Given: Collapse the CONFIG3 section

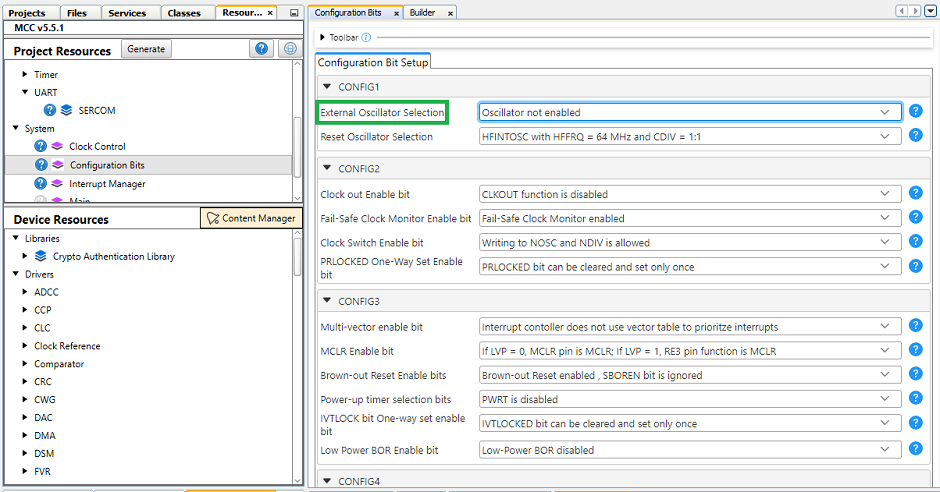Looking at the screenshot, I should tap(326, 301).
